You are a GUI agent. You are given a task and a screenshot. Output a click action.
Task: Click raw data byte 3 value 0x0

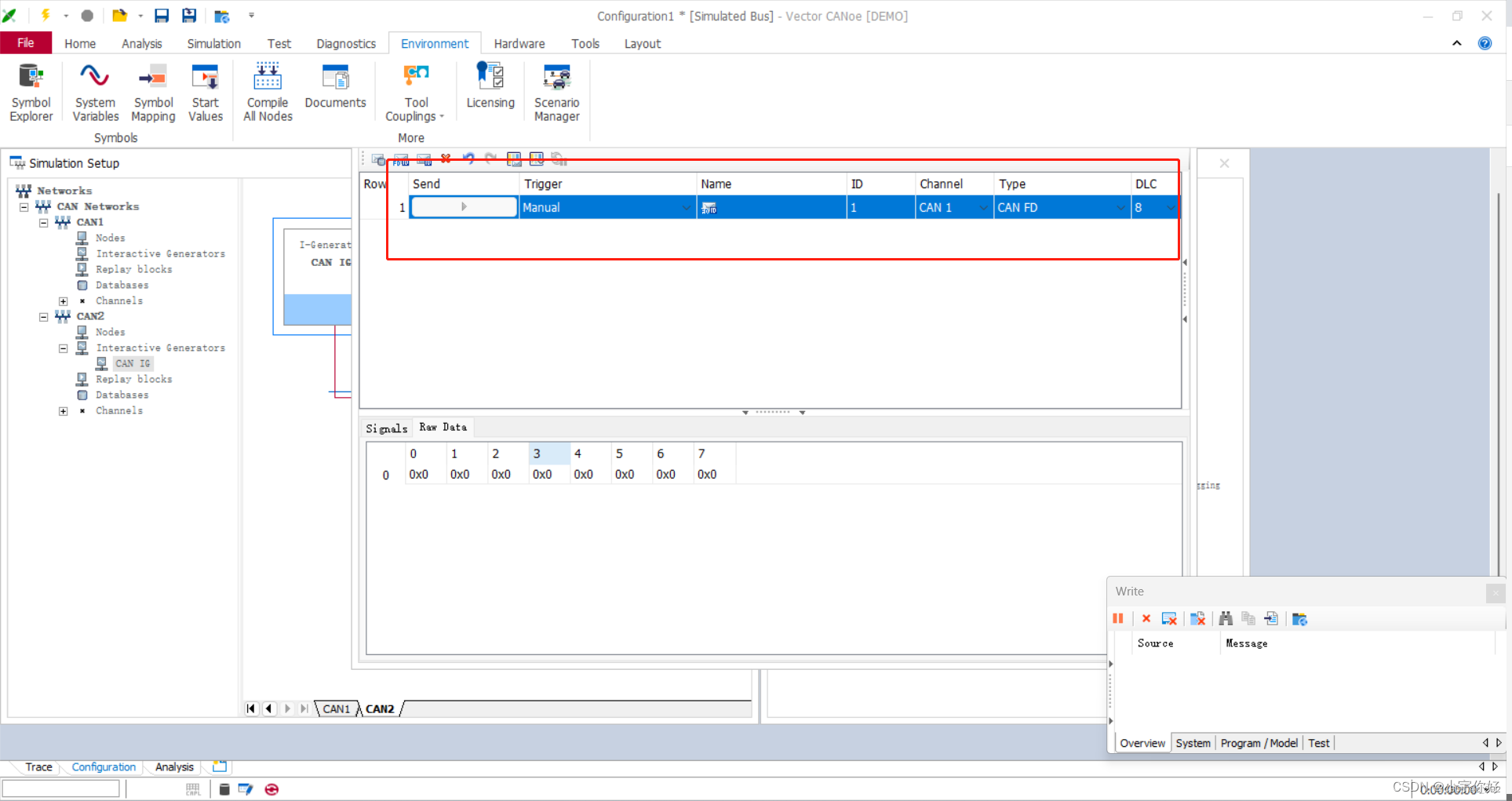[542, 475]
